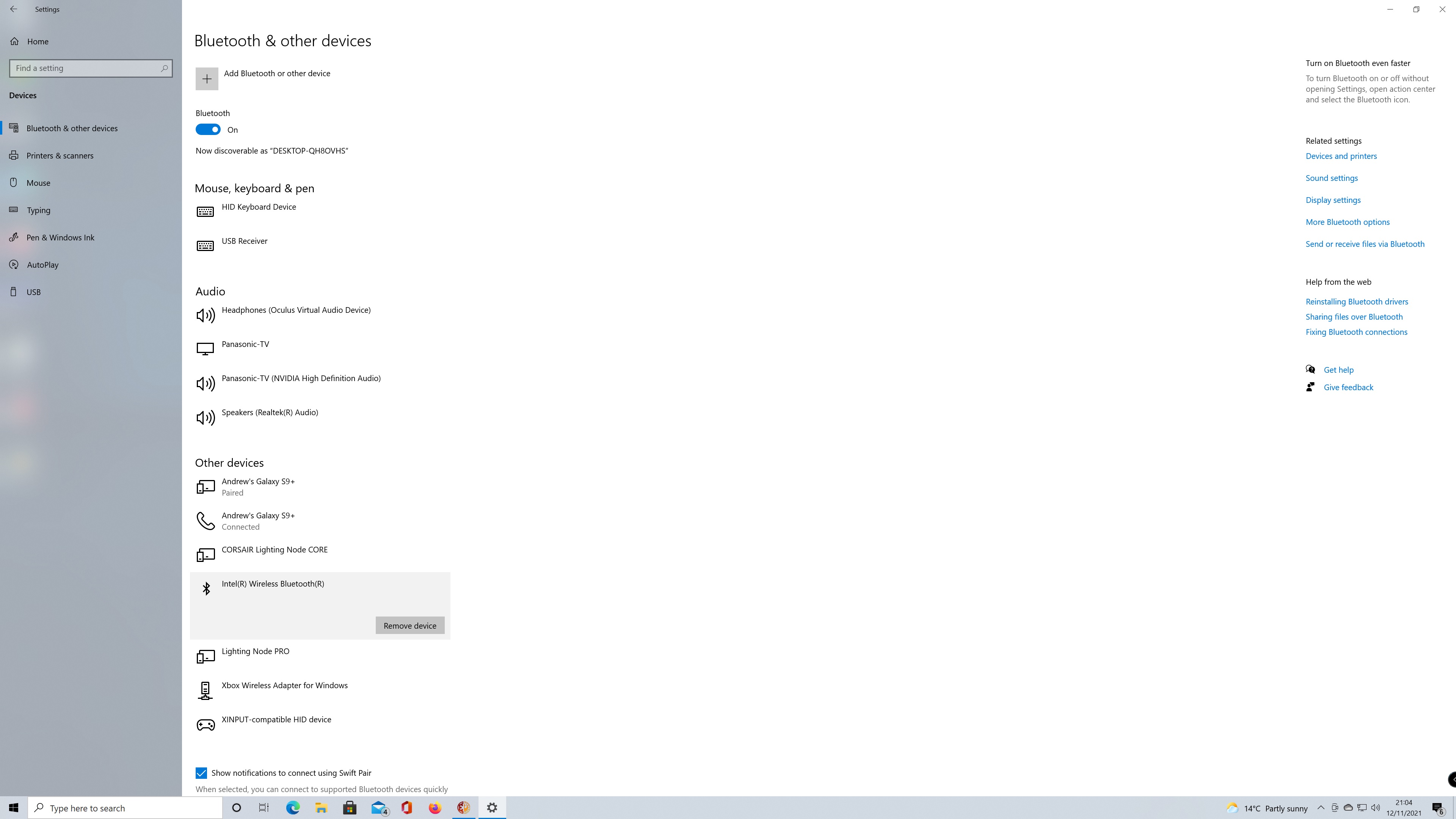
Task: Click the XINPUT-compatible HID gamepad icon
Action: [x=205, y=725]
